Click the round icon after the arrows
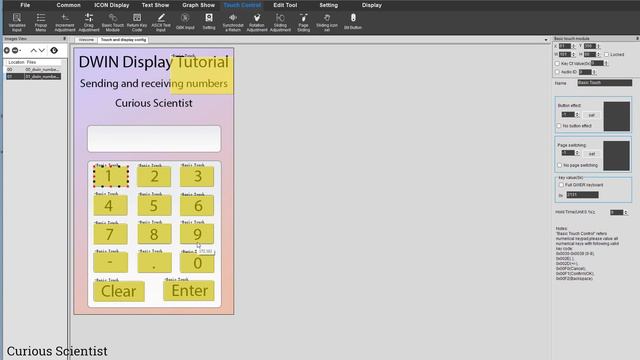Image resolution: width=640 pixels, height=360 pixels. [54, 50]
